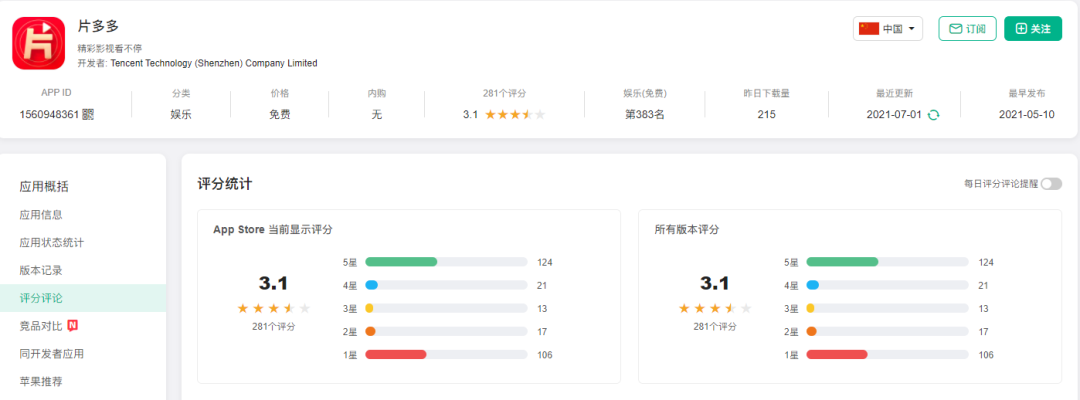
Task: Click the red N badge beside 竞品对比
Action: coord(73,326)
